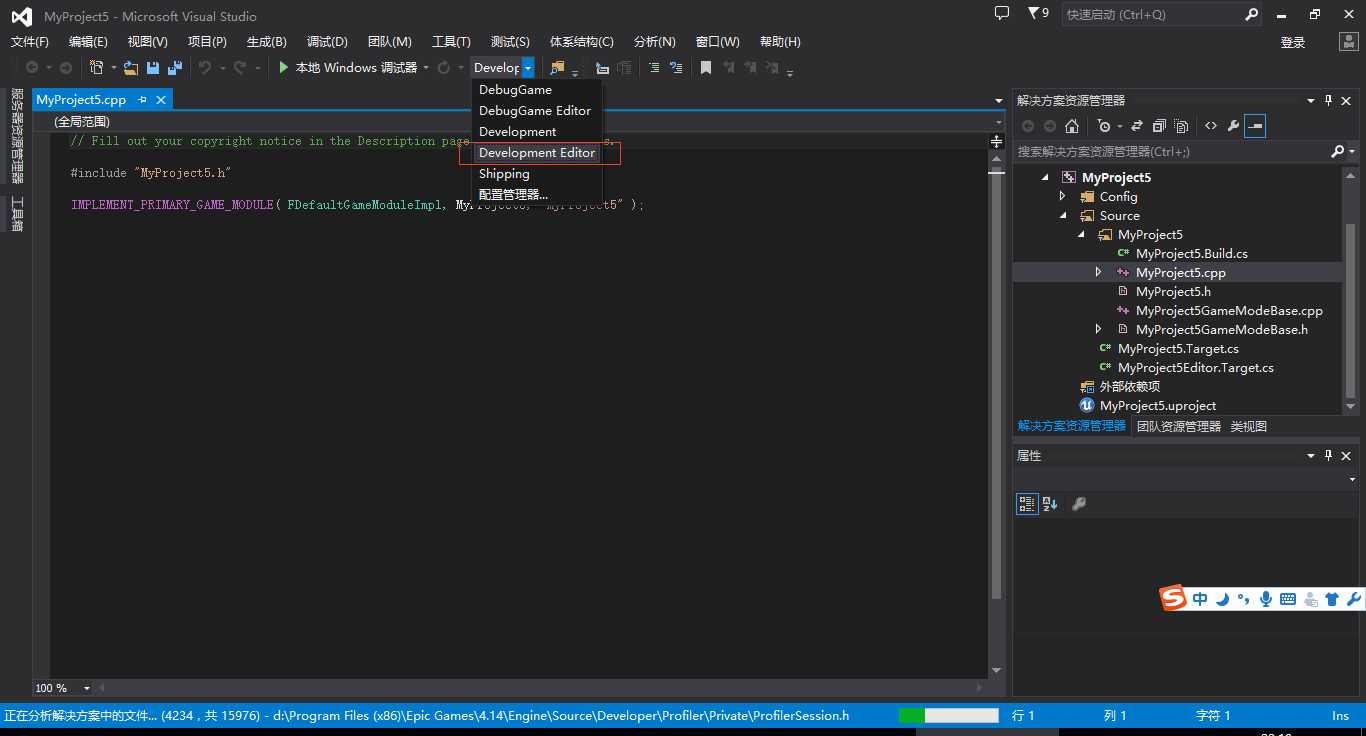Viewport: 1366px width, 736px height.
Task: Click the Save All icon in toolbar
Action: (x=175, y=67)
